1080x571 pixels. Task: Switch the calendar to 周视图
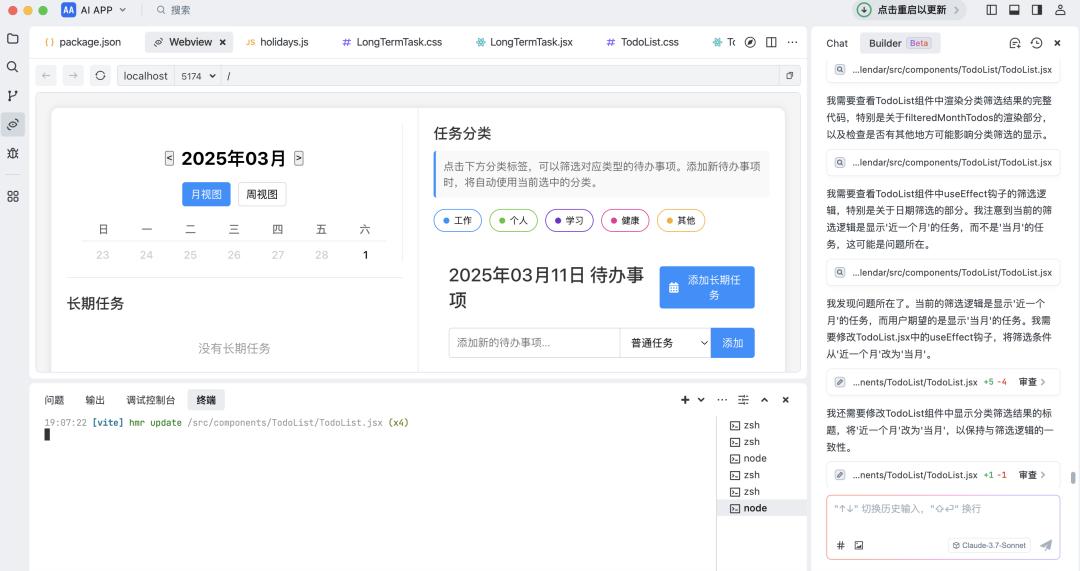[262, 194]
